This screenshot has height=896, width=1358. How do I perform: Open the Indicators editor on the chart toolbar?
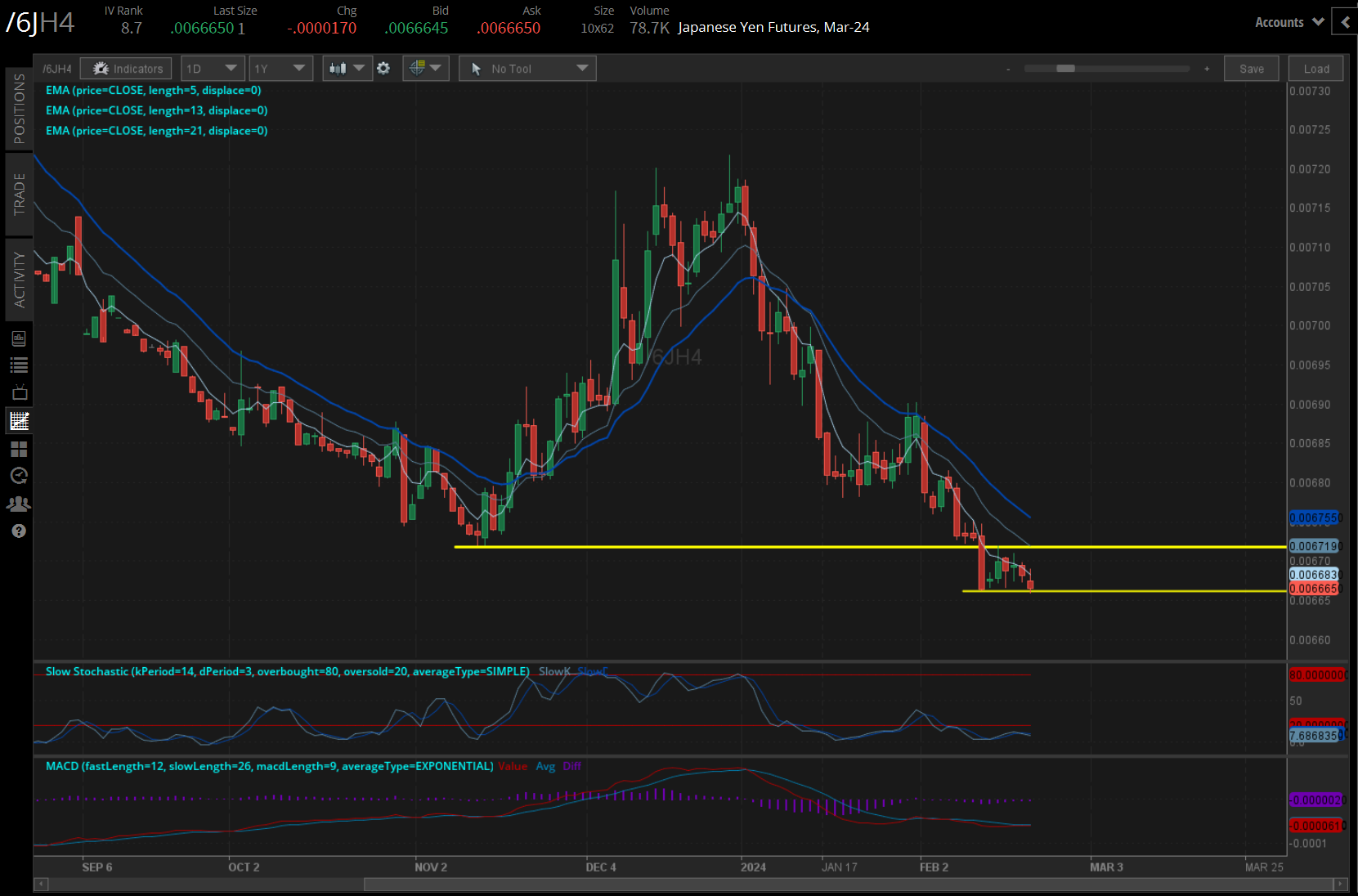click(x=125, y=68)
